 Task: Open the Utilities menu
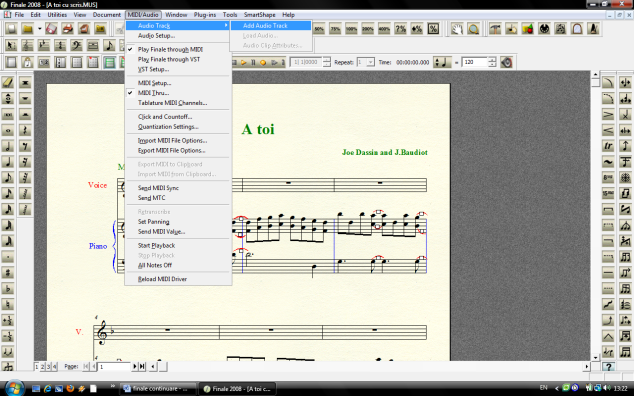pyautogui.click(x=57, y=15)
